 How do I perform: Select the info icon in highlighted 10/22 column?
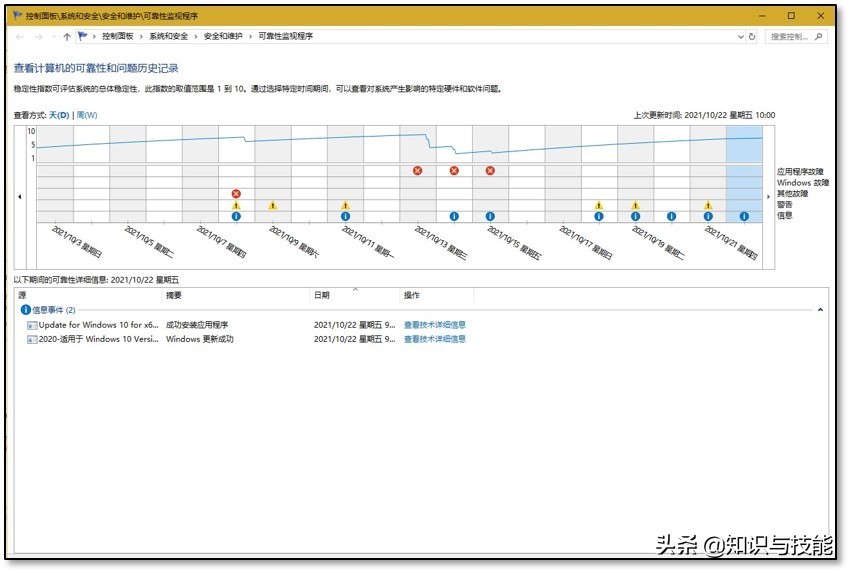[744, 216]
